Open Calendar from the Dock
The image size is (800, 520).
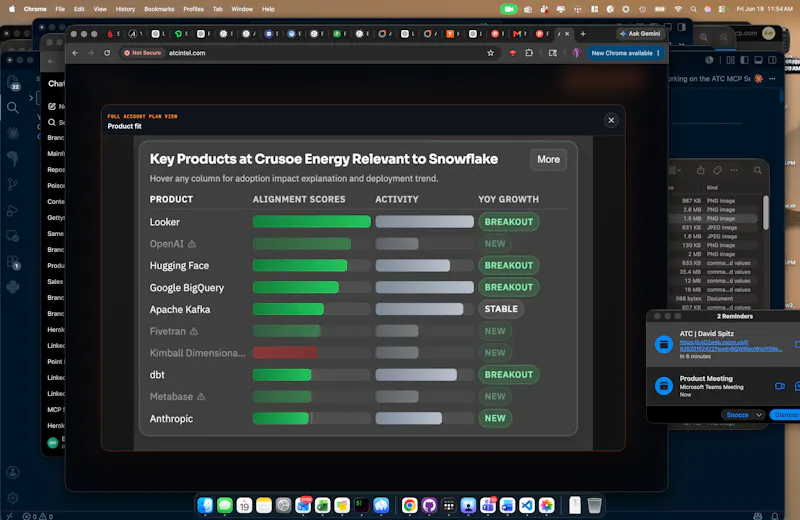[244, 505]
